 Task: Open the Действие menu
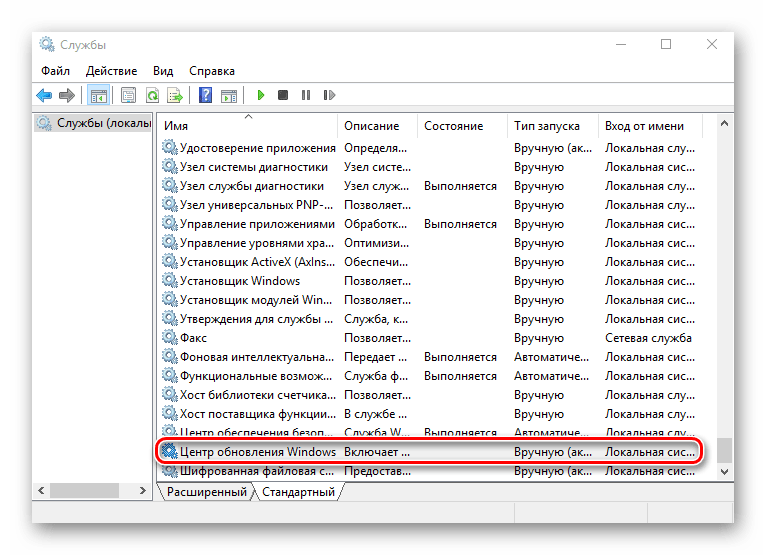coord(111,71)
